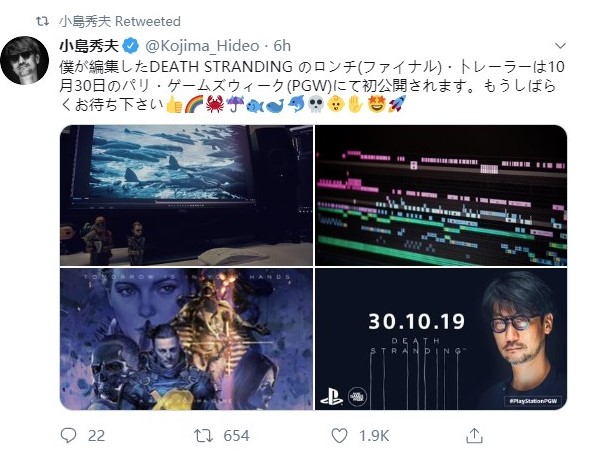
Task: Open the blue verified badge
Action: pyautogui.click(x=131, y=46)
